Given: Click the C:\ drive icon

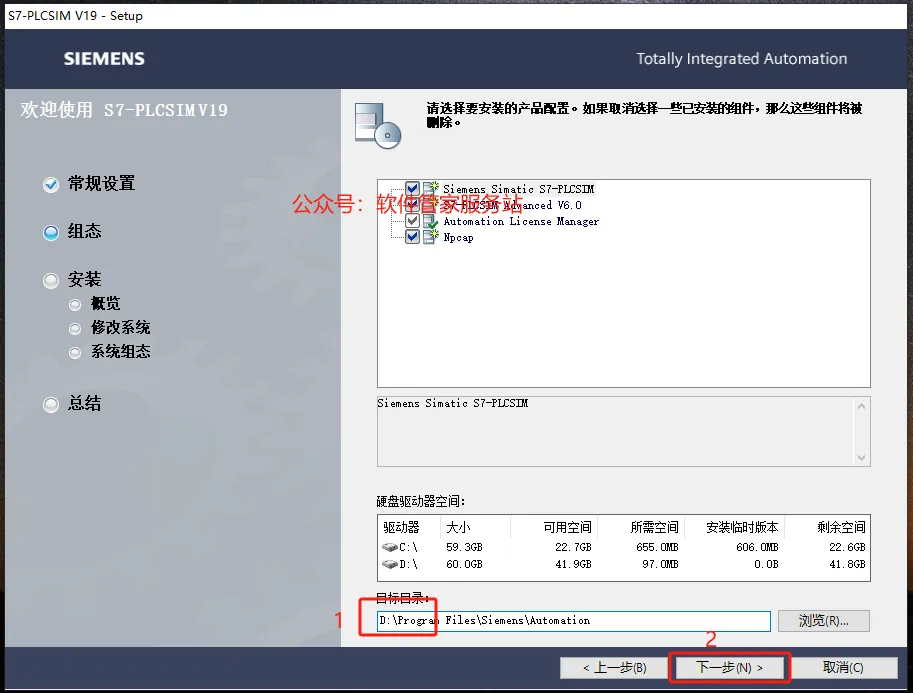Looking at the screenshot, I should 390,547.
